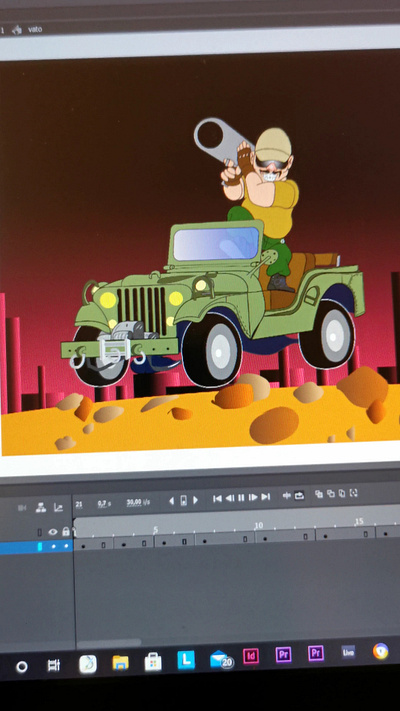Lock all layers padlock icon
Viewport: 400px width, 711px height.
(66, 531)
